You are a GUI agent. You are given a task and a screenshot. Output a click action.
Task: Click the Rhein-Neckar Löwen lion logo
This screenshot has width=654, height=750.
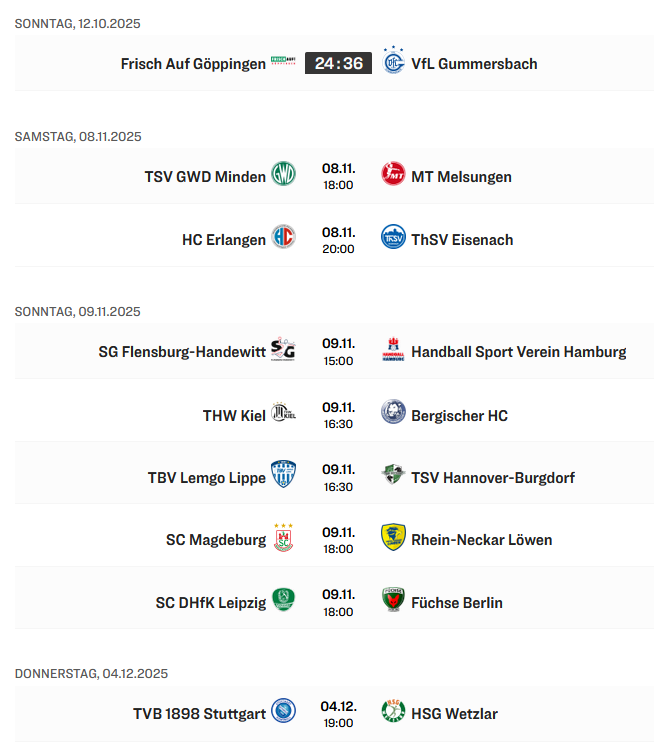393,538
